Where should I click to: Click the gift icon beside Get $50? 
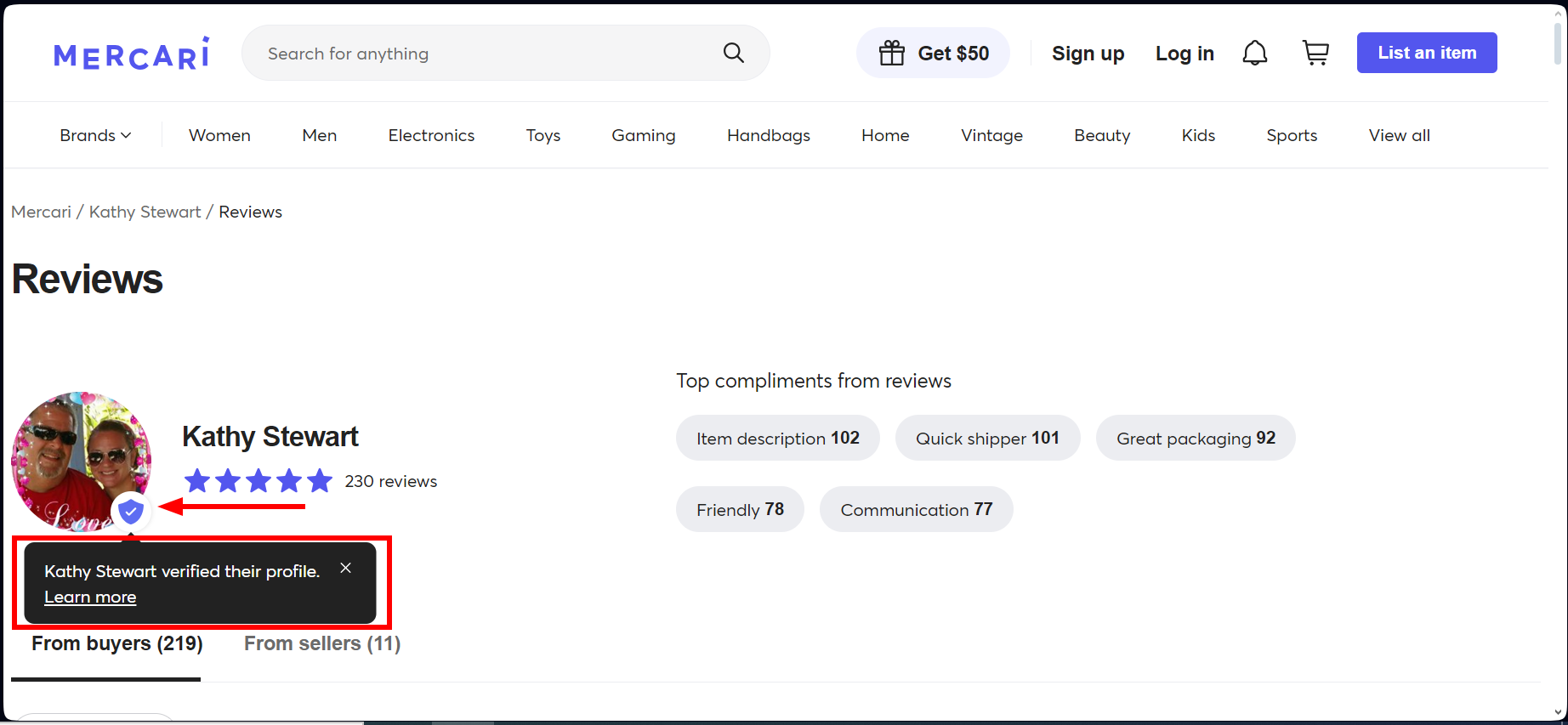pos(891,53)
